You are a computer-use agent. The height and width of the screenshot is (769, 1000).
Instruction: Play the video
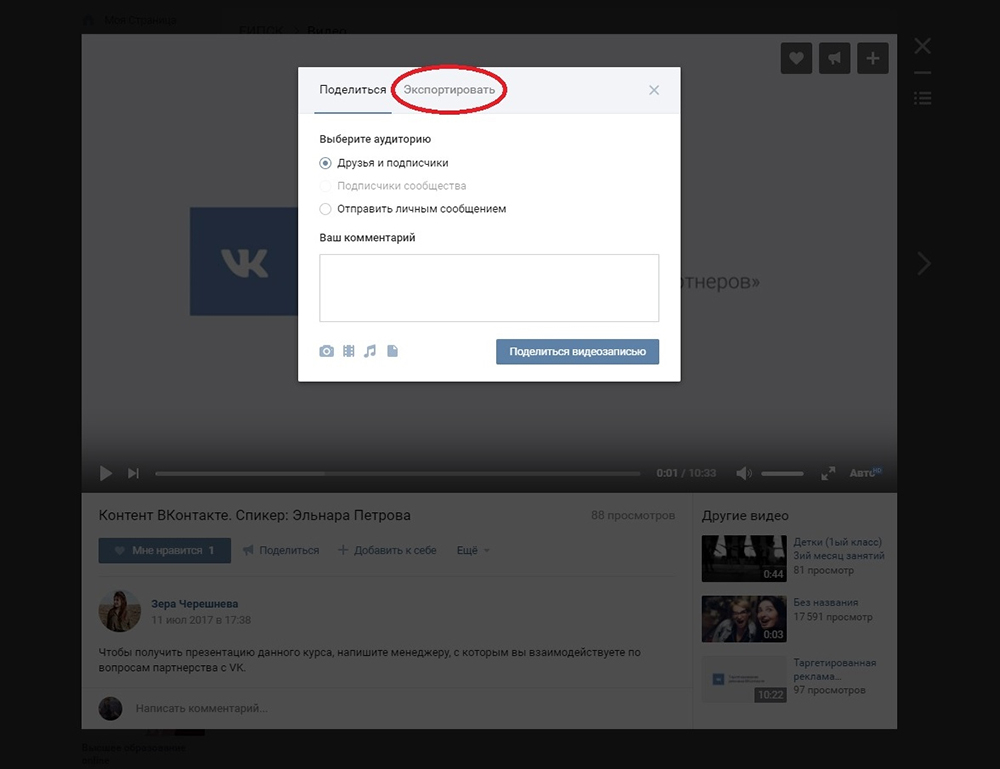coord(106,473)
